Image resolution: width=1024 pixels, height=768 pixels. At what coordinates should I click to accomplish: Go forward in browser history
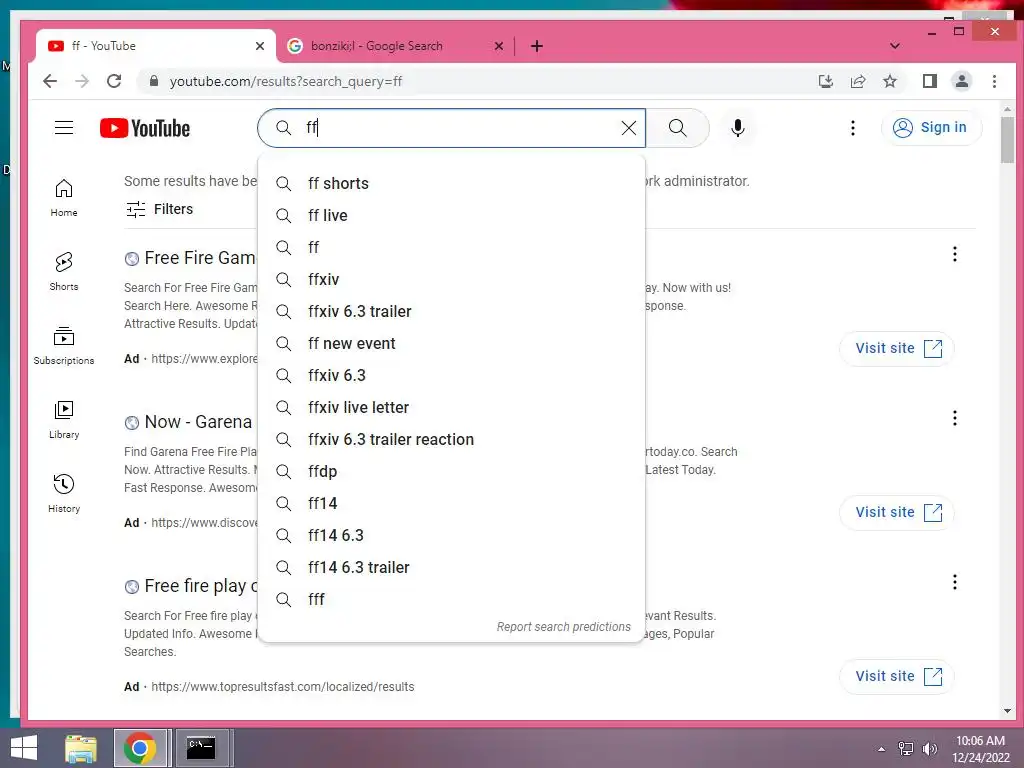[x=82, y=81]
